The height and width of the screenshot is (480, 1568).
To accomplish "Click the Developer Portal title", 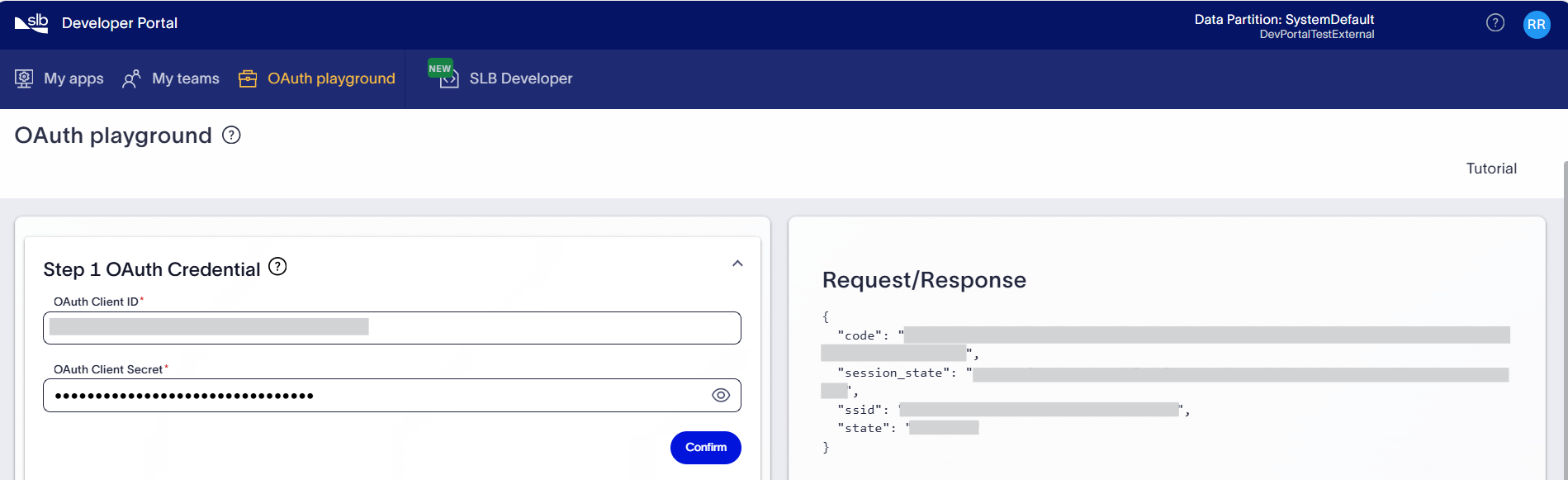I will pos(120,23).
